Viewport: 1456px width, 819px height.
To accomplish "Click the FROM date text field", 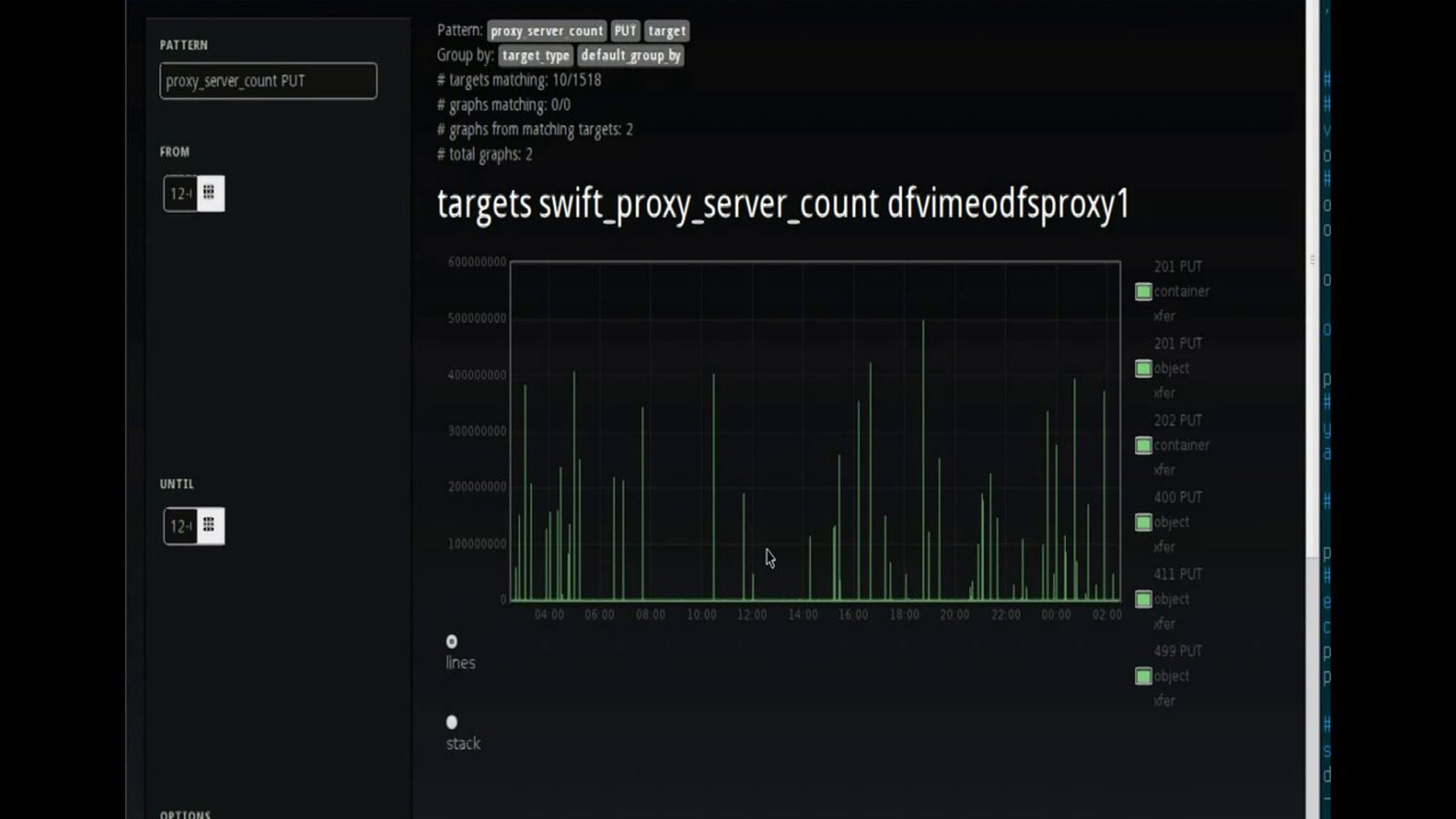I will tap(180, 194).
